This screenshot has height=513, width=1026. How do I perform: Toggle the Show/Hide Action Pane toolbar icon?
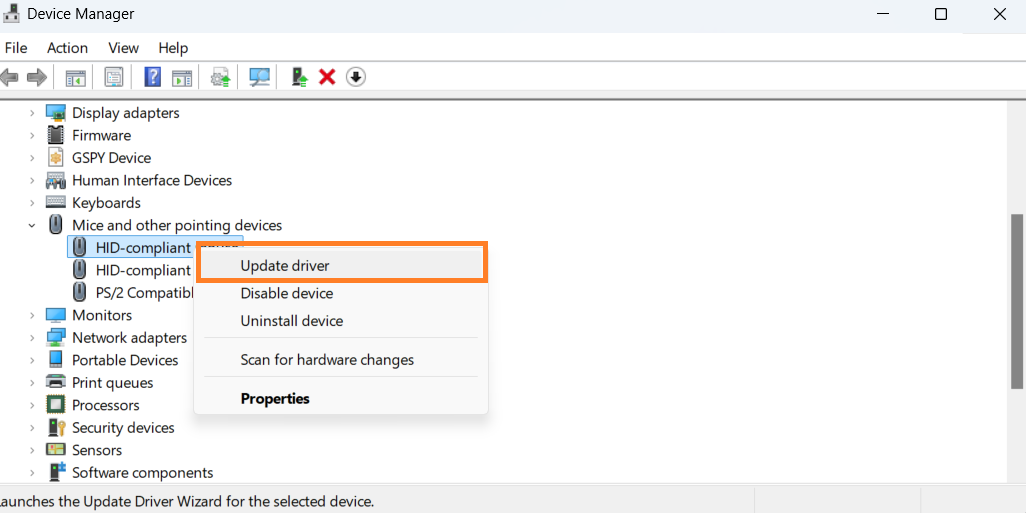coord(182,78)
